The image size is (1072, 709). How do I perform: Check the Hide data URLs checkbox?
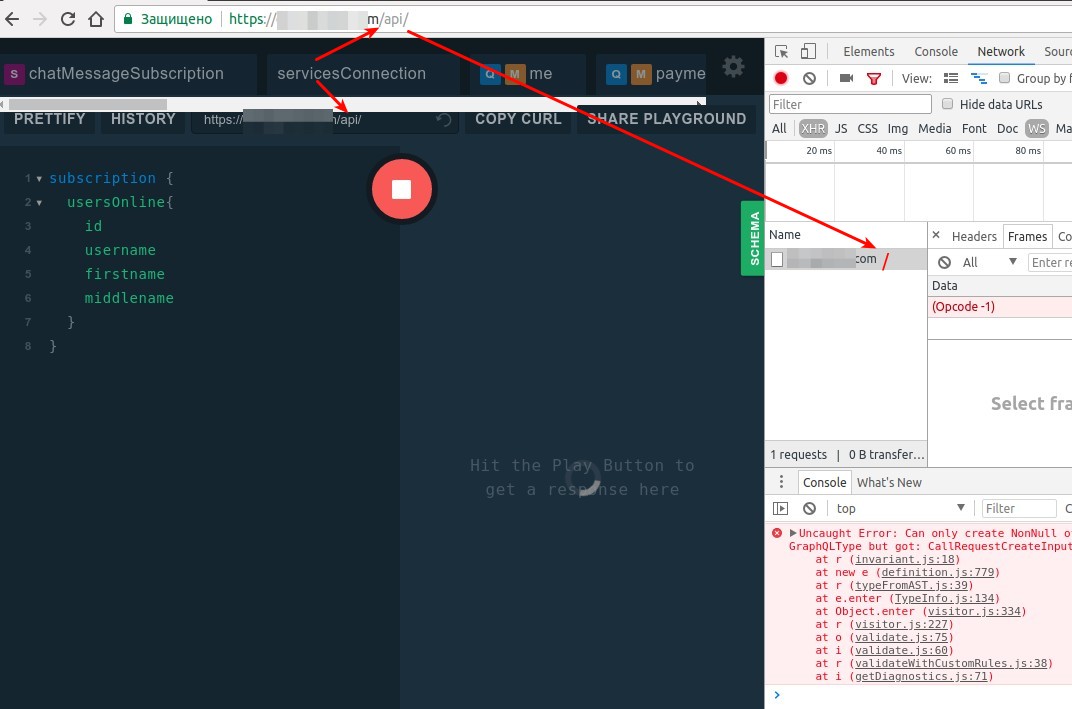[947, 104]
